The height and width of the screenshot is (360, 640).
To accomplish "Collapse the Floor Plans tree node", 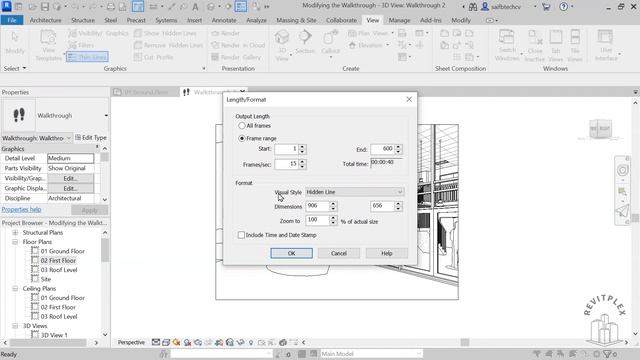I will (15, 242).
